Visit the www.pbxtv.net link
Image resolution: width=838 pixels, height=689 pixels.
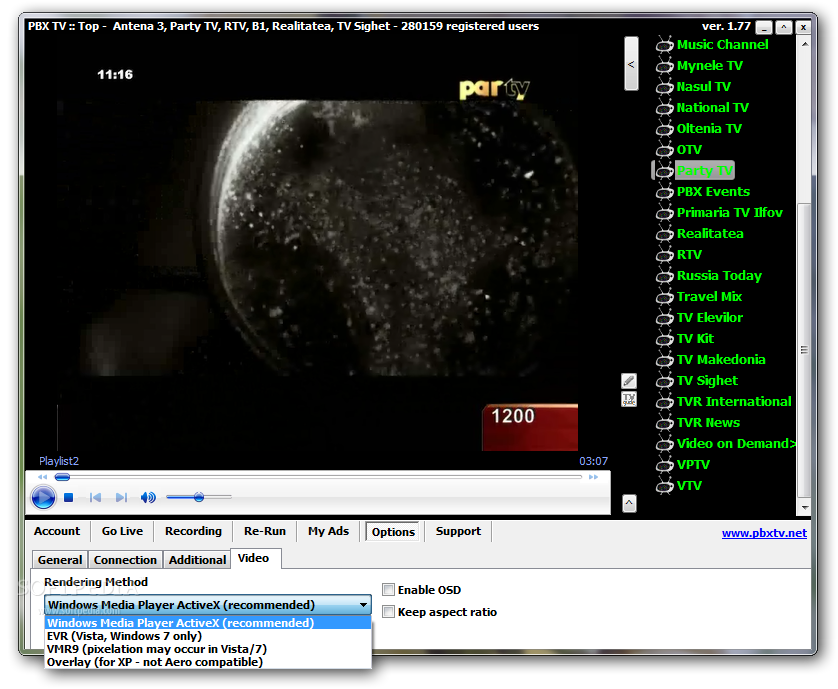[764, 533]
